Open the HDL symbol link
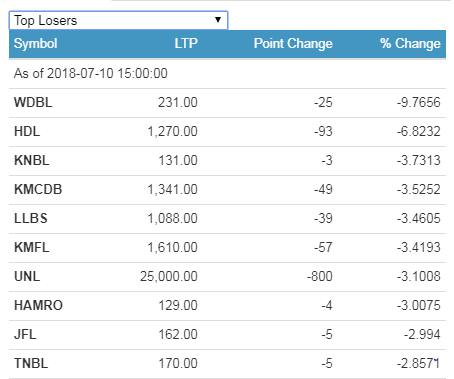Screen dimensions: 454x379 pyautogui.click(x=27, y=131)
